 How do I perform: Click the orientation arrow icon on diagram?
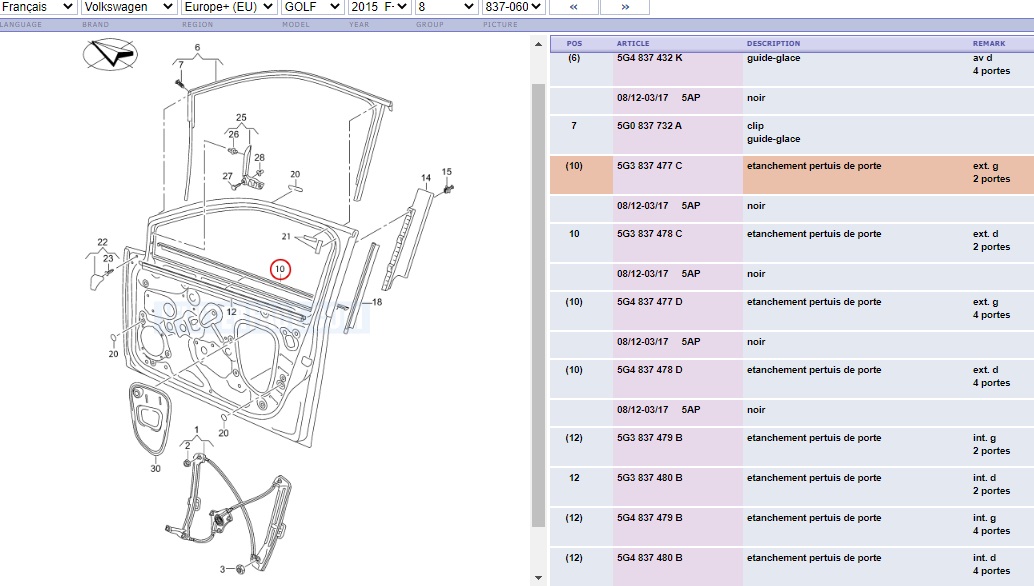click(x=110, y=54)
